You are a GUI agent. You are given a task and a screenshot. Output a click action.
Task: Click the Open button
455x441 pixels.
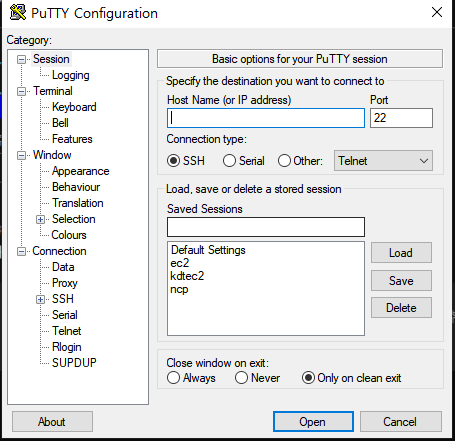point(313,422)
